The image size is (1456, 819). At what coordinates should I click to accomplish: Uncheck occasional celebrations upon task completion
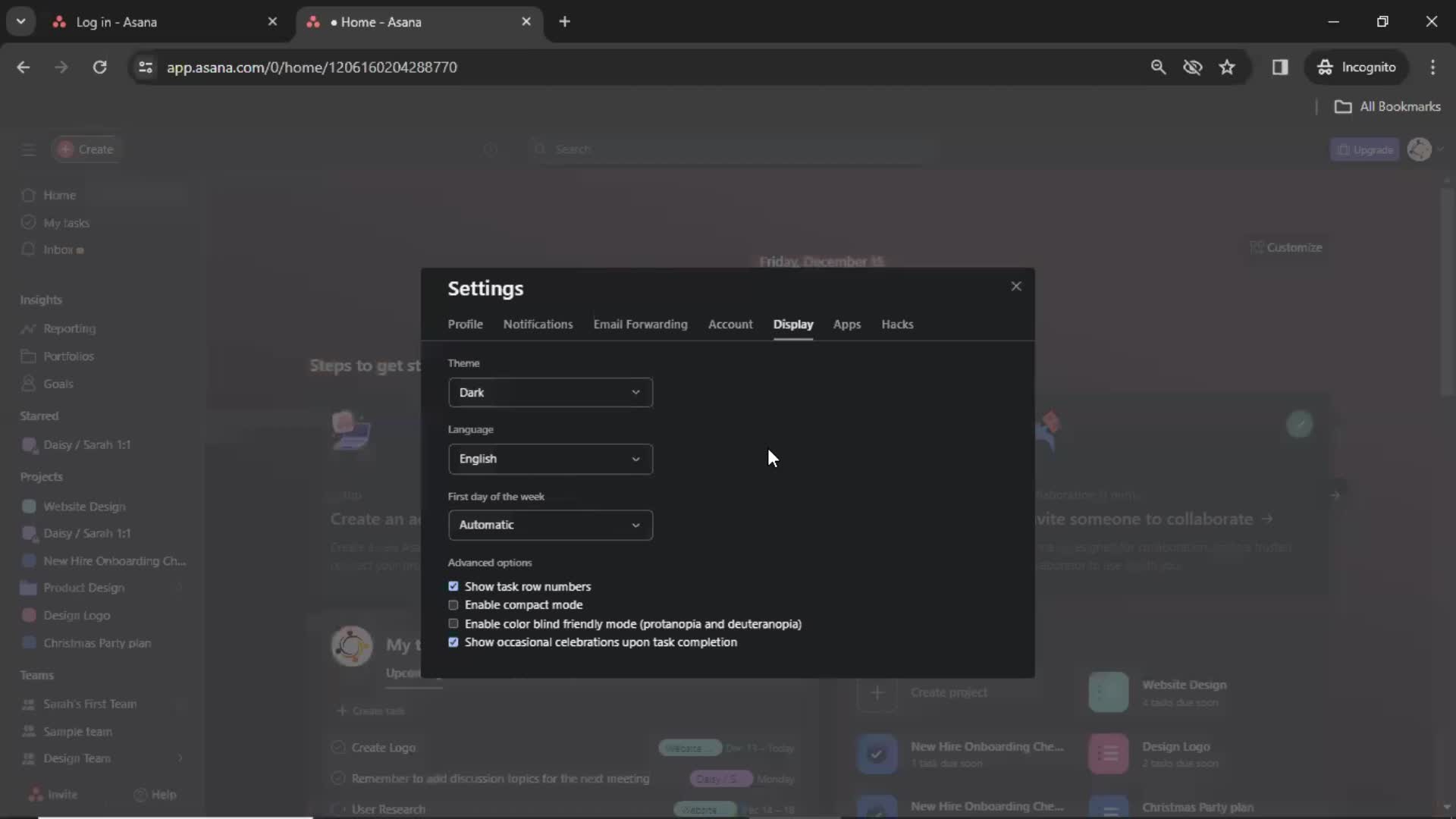click(x=453, y=642)
